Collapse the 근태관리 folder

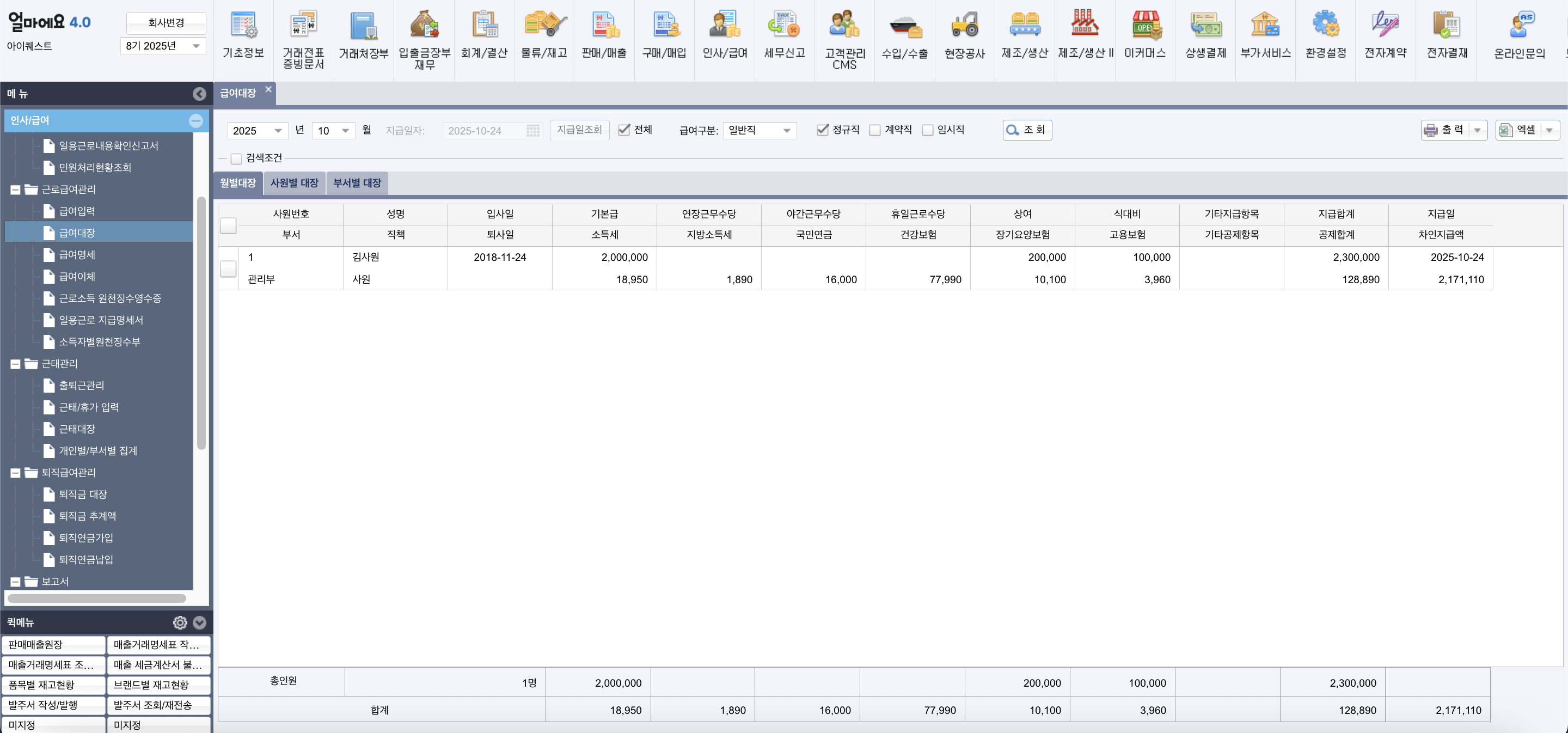pyautogui.click(x=15, y=364)
